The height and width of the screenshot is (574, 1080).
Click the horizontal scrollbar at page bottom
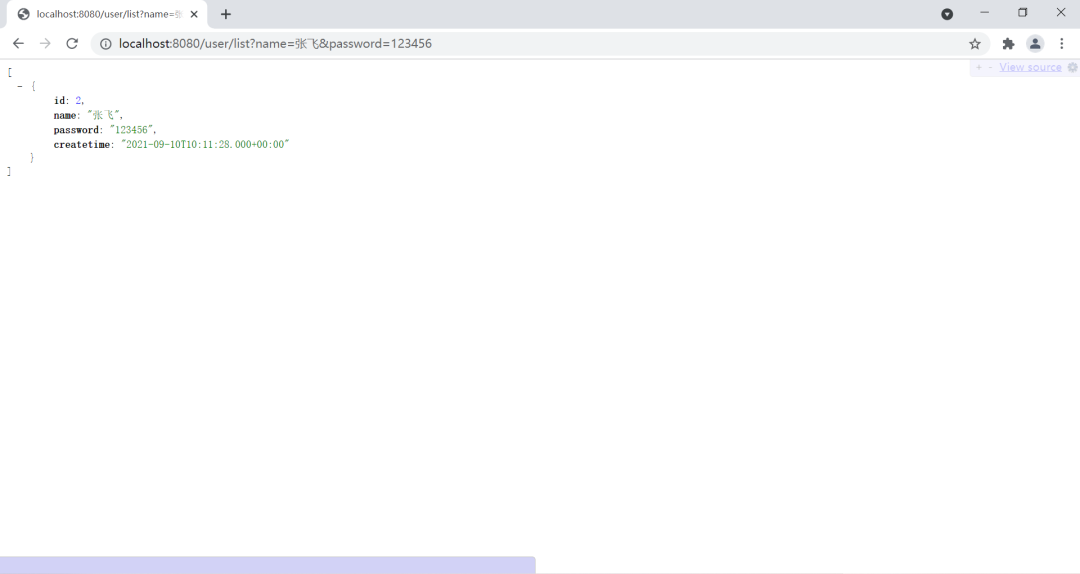(x=267, y=565)
